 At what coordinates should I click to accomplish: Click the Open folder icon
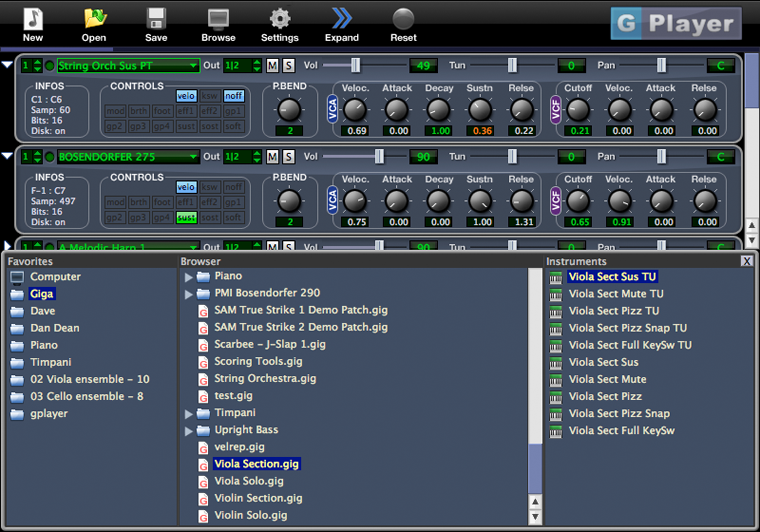(x=94, y=19)
